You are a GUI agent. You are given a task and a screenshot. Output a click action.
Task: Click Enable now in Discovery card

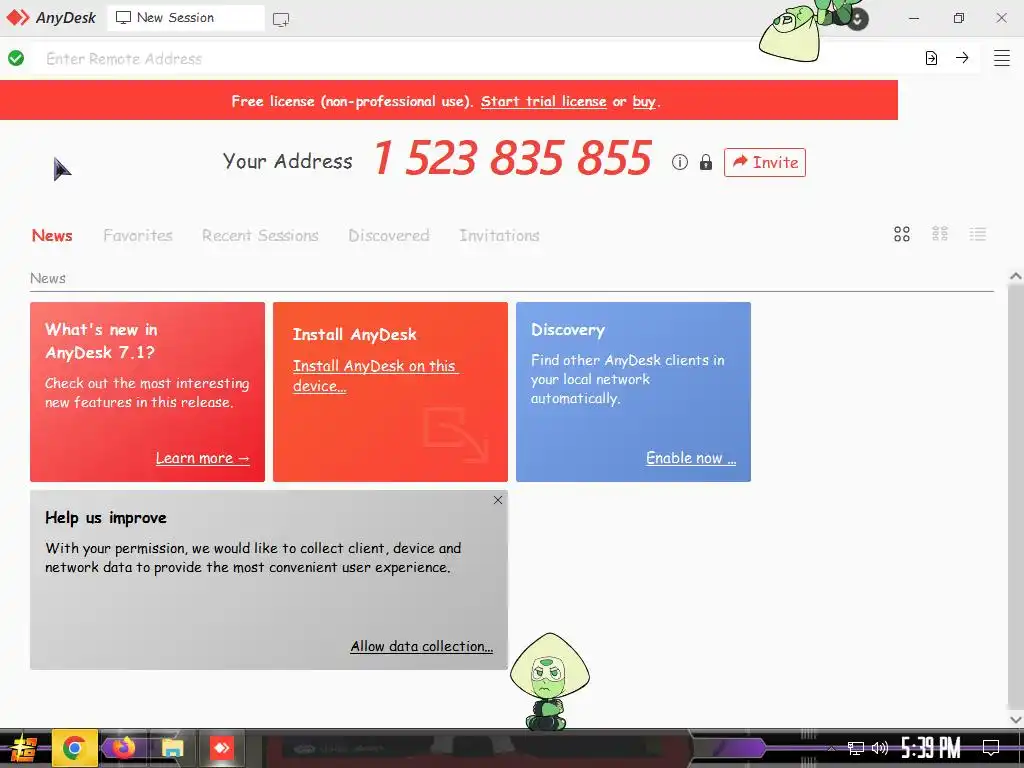click(x=691, y=458)
